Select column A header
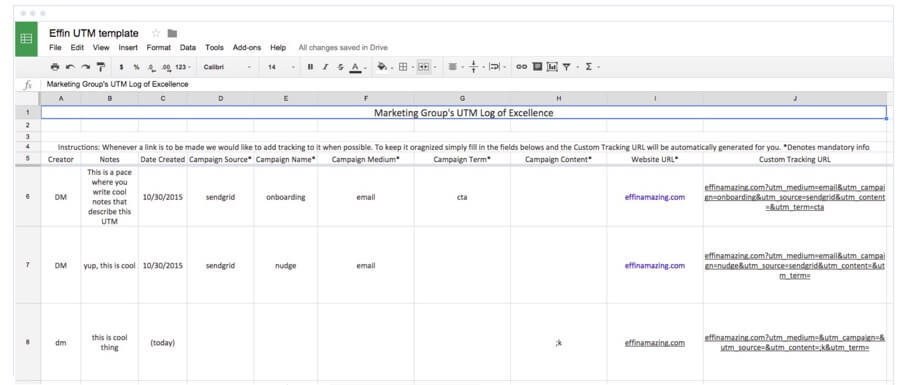Image resolution: width=901 pixels, height=385 pixels. (x=61, y=99)
